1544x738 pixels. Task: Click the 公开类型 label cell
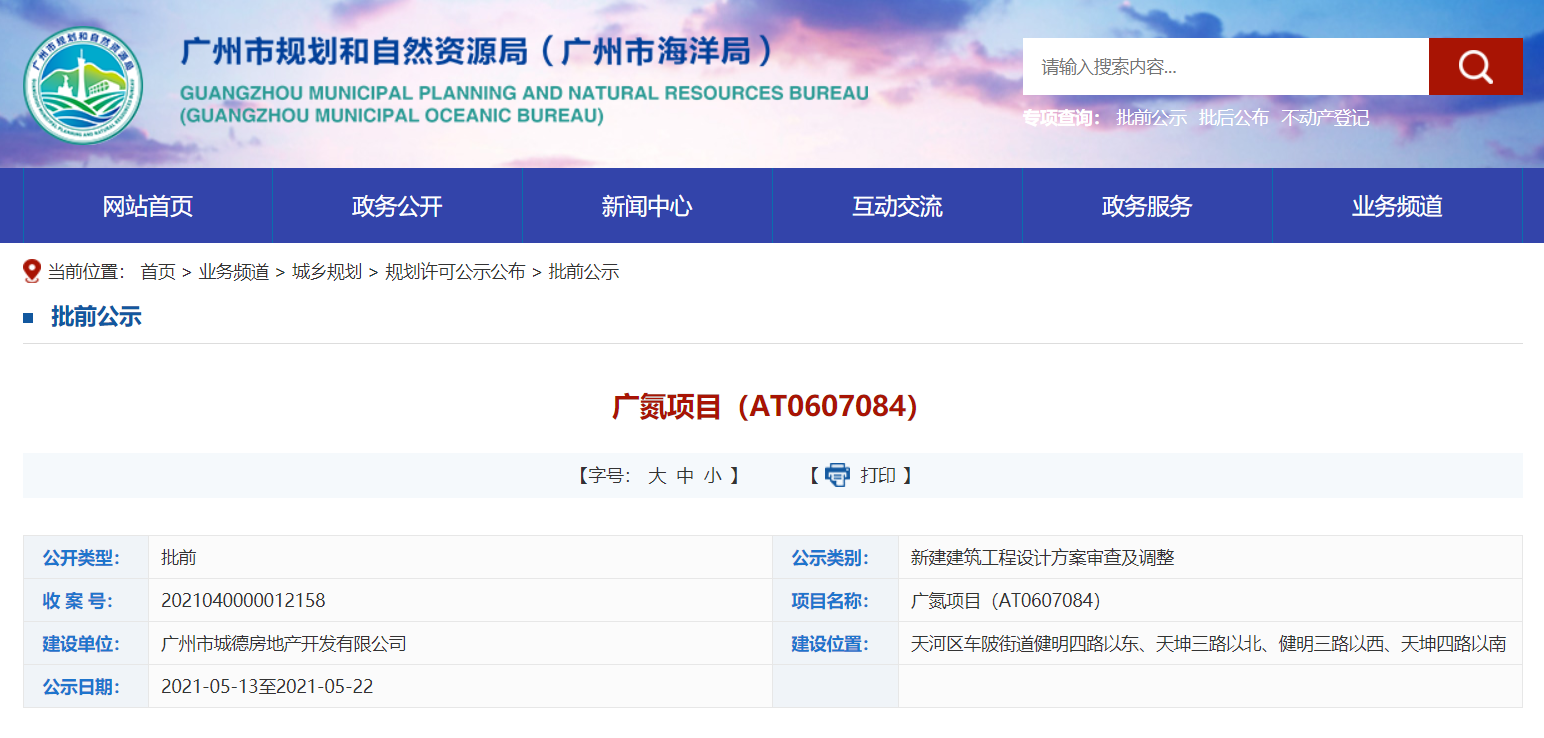[x=86, y=558]
